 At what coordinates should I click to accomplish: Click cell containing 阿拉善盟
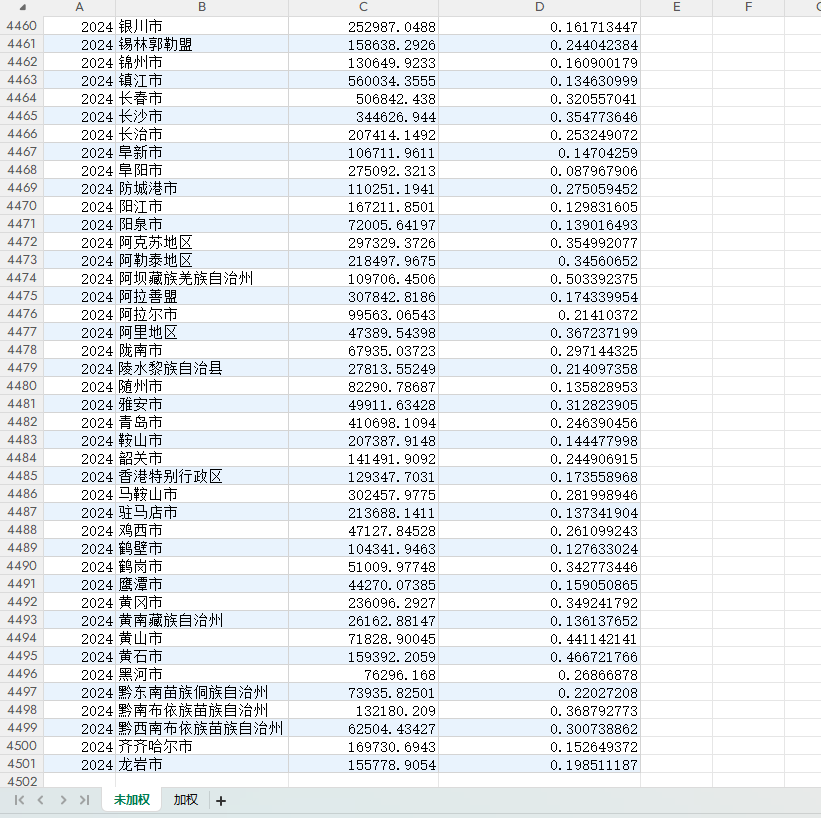[x=202, y=296]
